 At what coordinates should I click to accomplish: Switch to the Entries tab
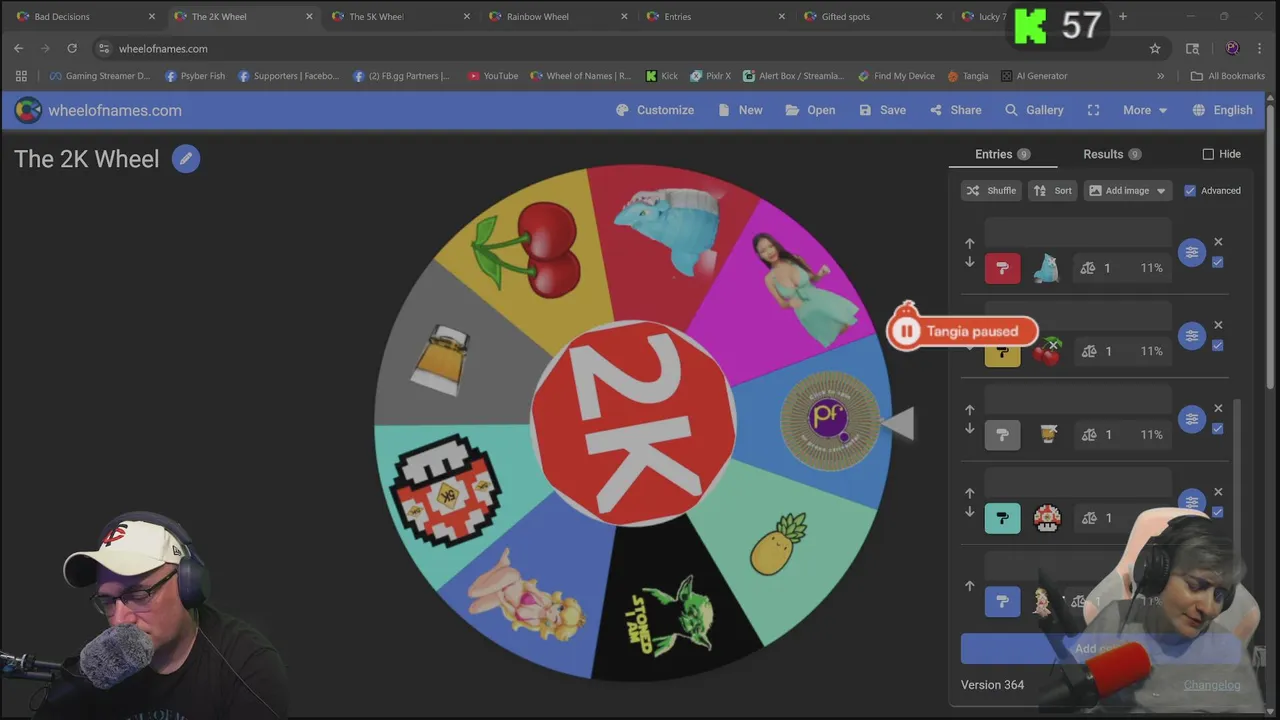click(1003, 154)
